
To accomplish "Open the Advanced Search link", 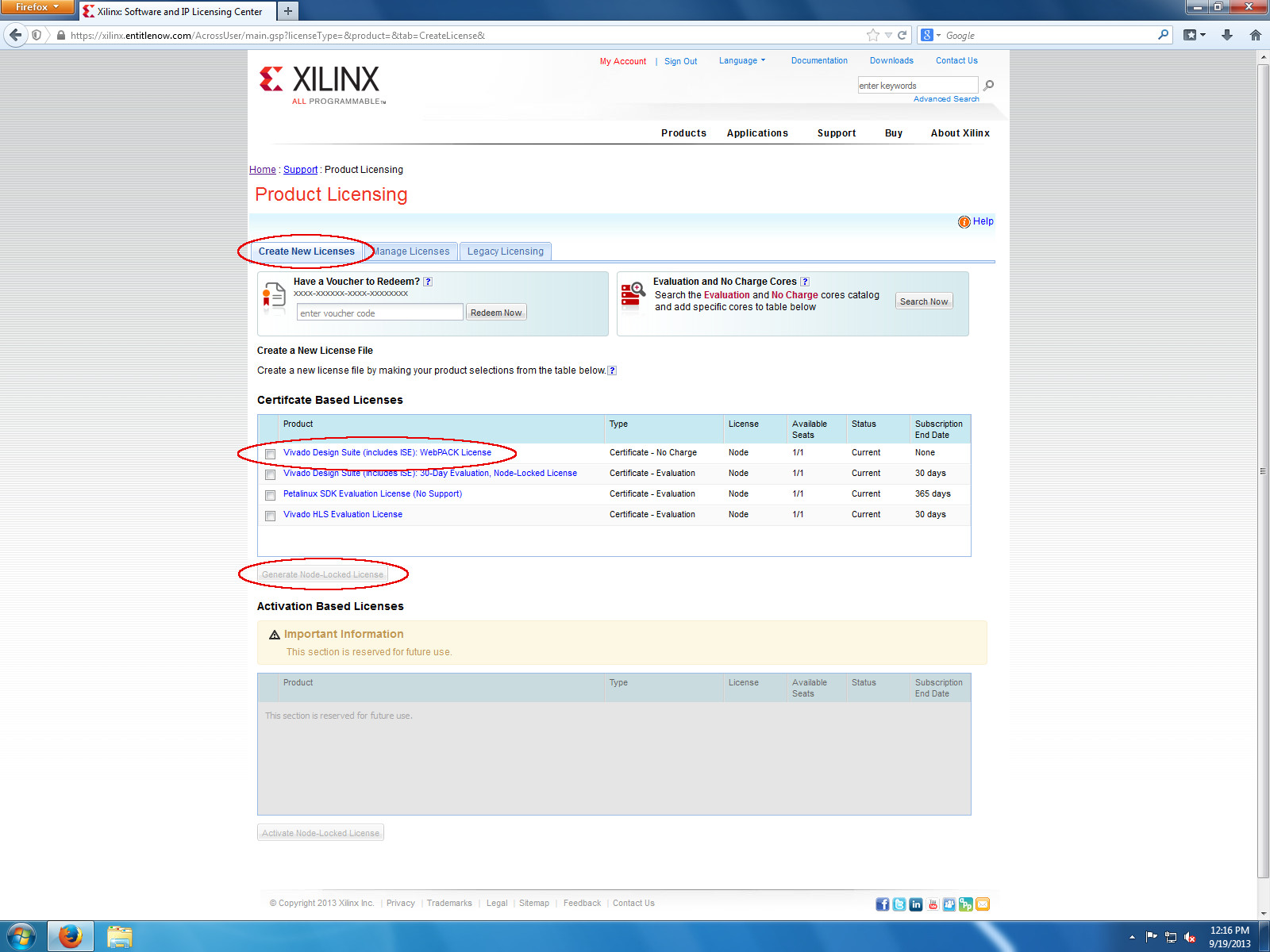I will click(945, 98).
